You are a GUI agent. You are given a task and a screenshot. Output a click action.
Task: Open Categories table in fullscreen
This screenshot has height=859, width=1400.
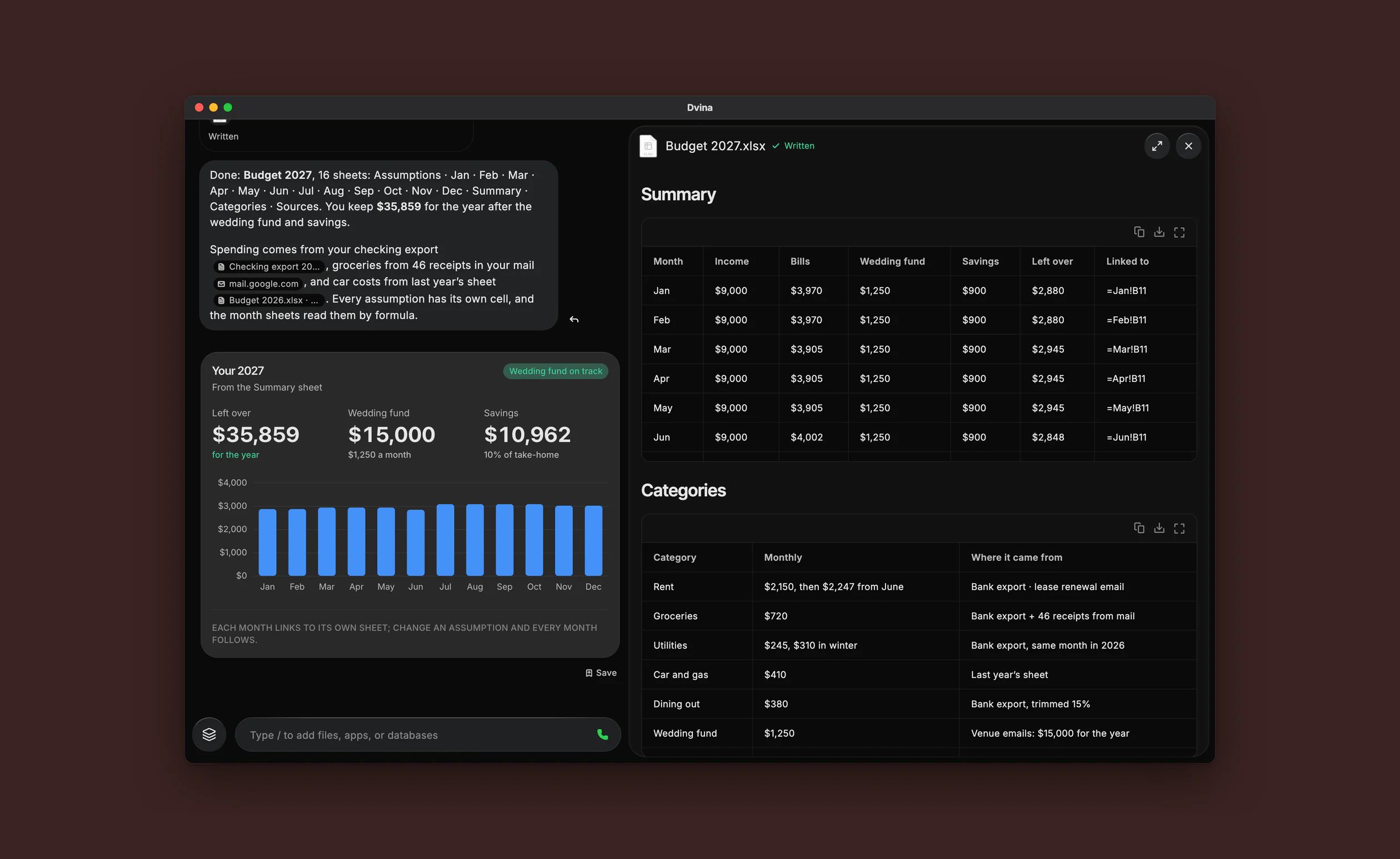[1179, 528]
